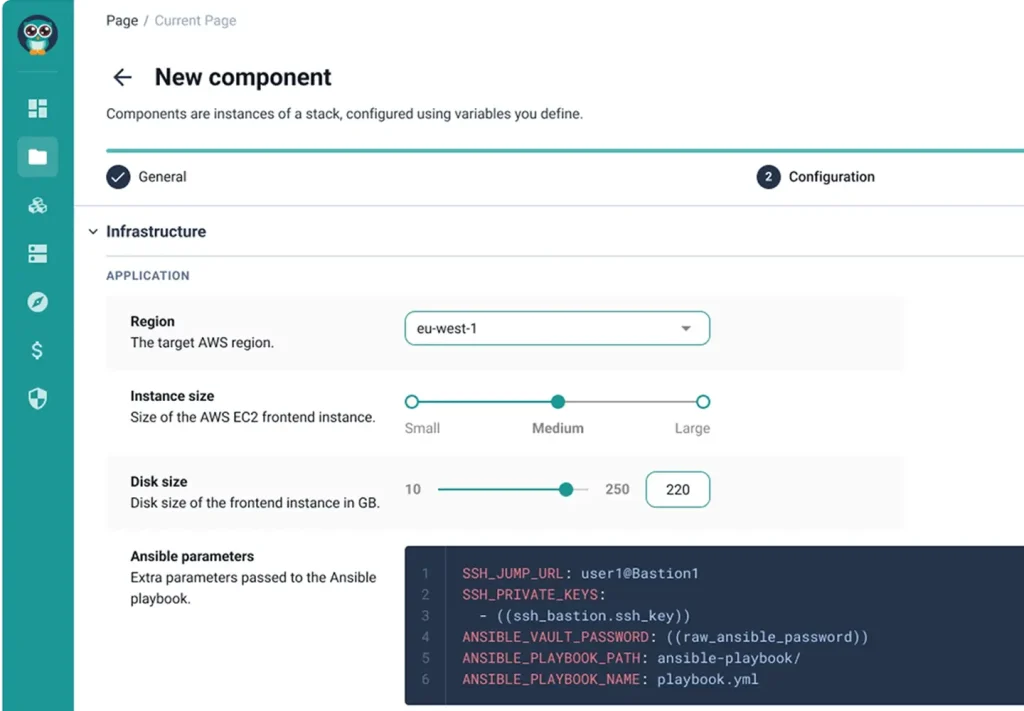Click the disk slider maximum value 250

(617, 489)
